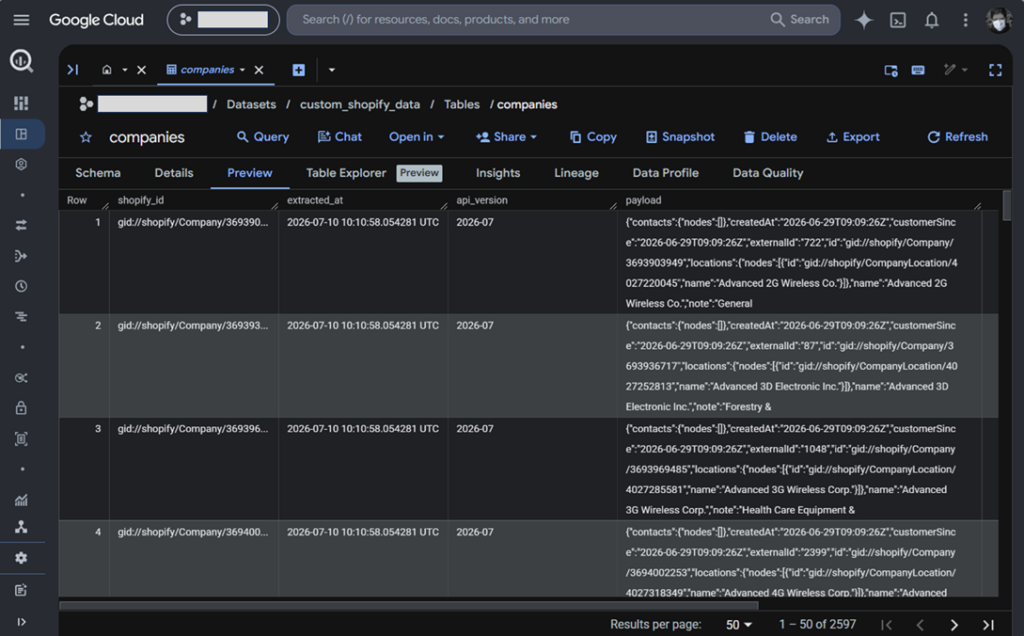1024x636 pixels.
Task: Refresh the table view
Action: (x=957, y=137)
